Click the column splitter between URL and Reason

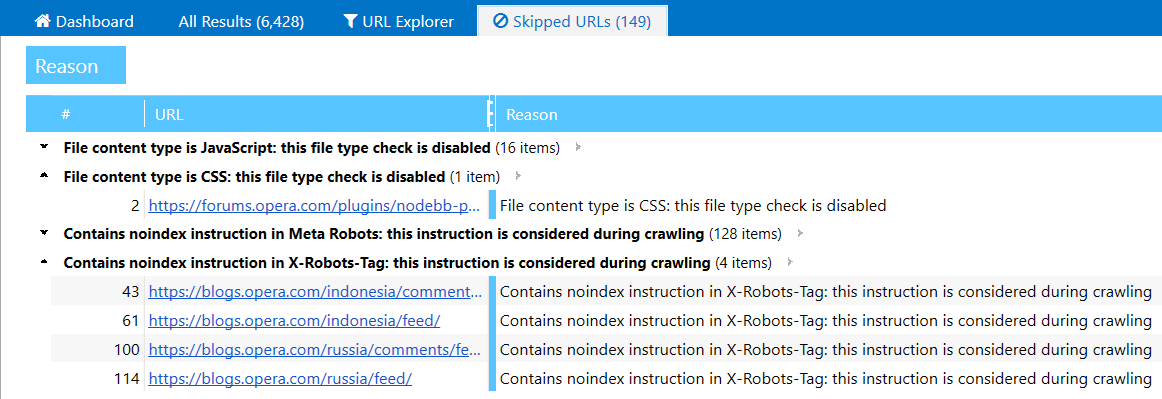click(490, 114)
